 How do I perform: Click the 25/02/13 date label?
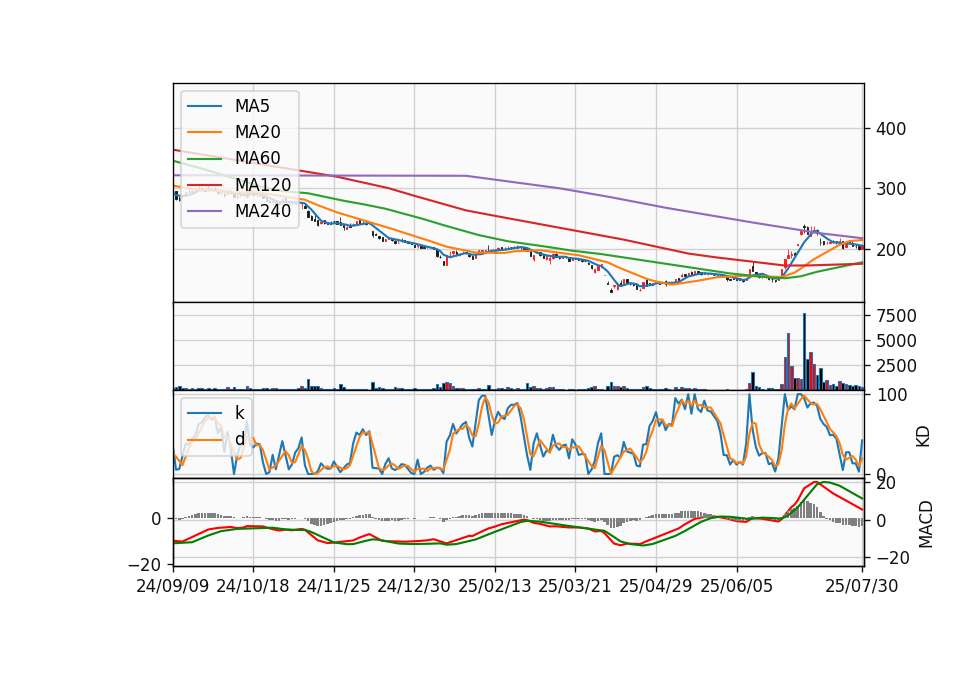tap(495, 586)
